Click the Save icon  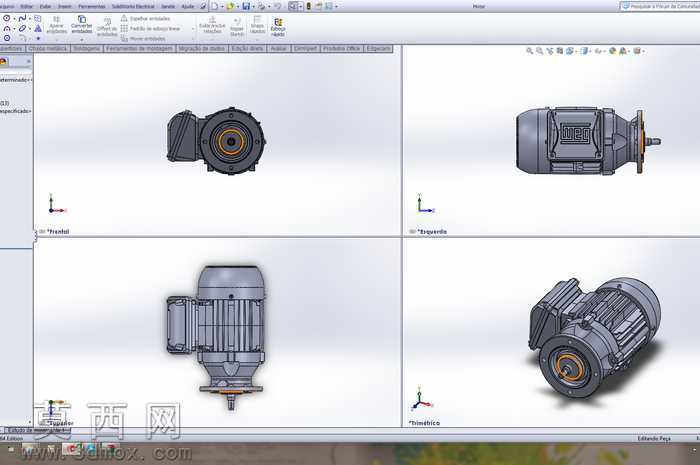[246, 6]
